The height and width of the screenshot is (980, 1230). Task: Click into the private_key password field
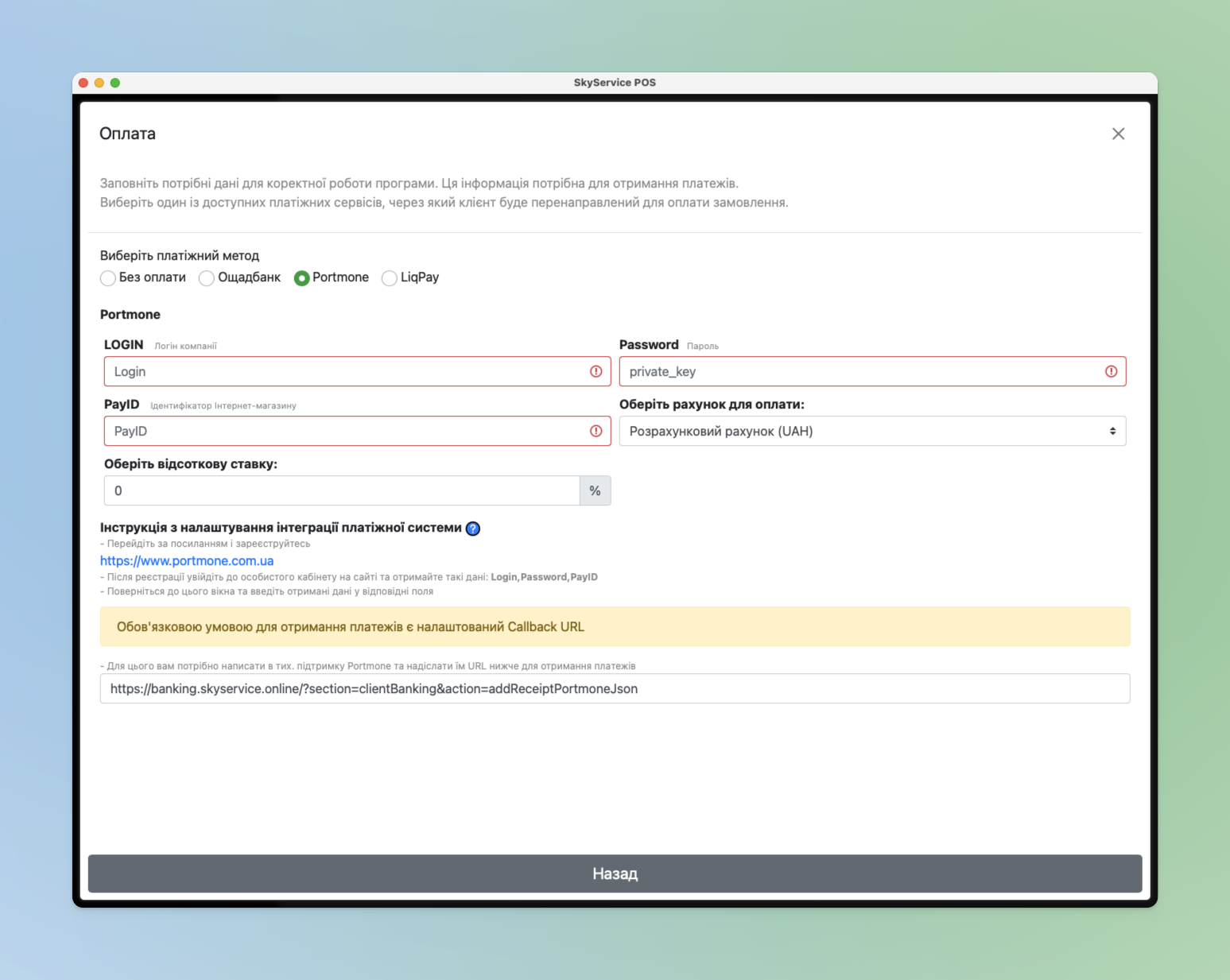pos(859,372)
